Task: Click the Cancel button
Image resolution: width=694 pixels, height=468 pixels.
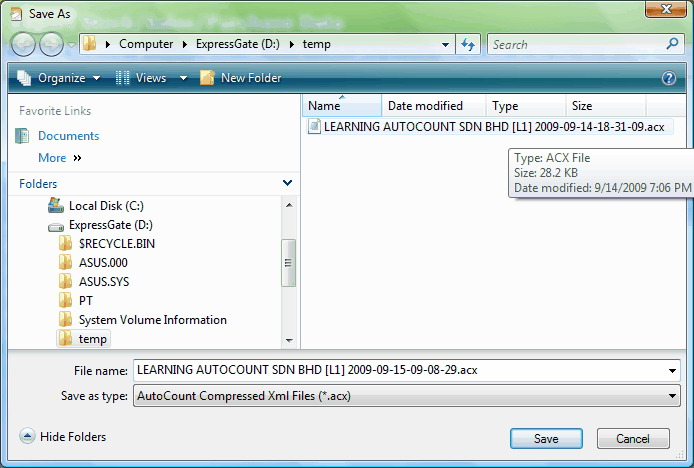Action: pos(633,438)
